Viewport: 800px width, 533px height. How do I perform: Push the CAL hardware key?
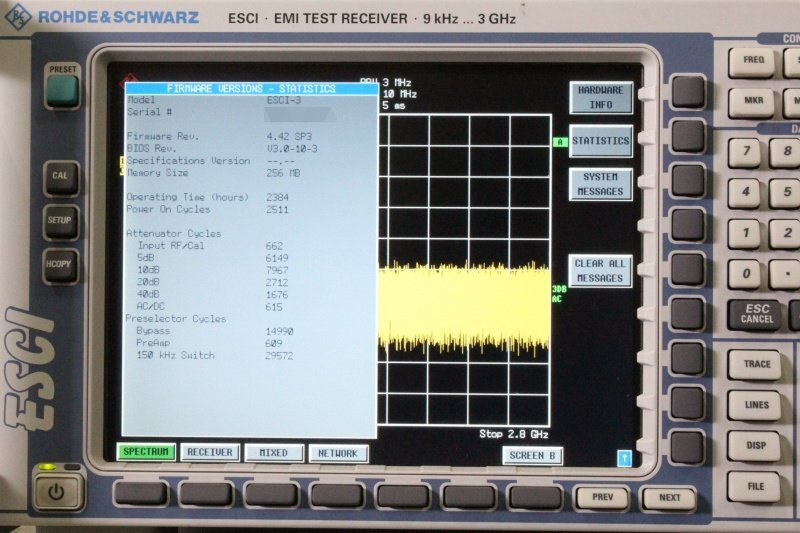[61, 179]
